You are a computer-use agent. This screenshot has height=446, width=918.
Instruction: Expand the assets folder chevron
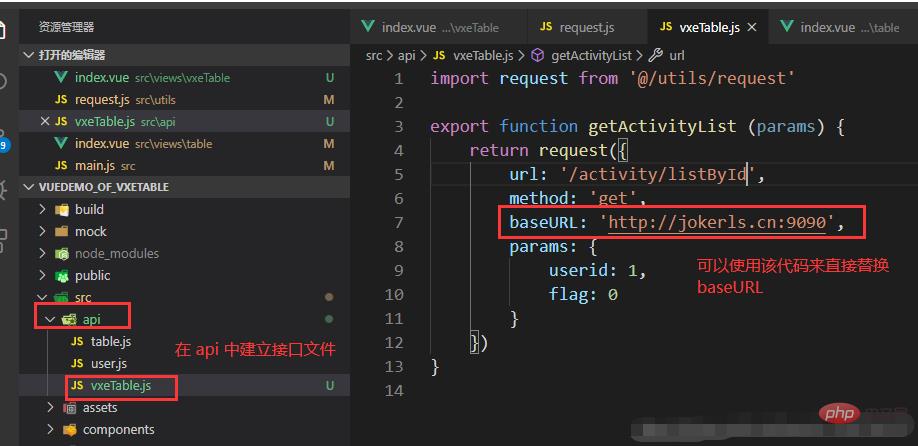(50, 408)
